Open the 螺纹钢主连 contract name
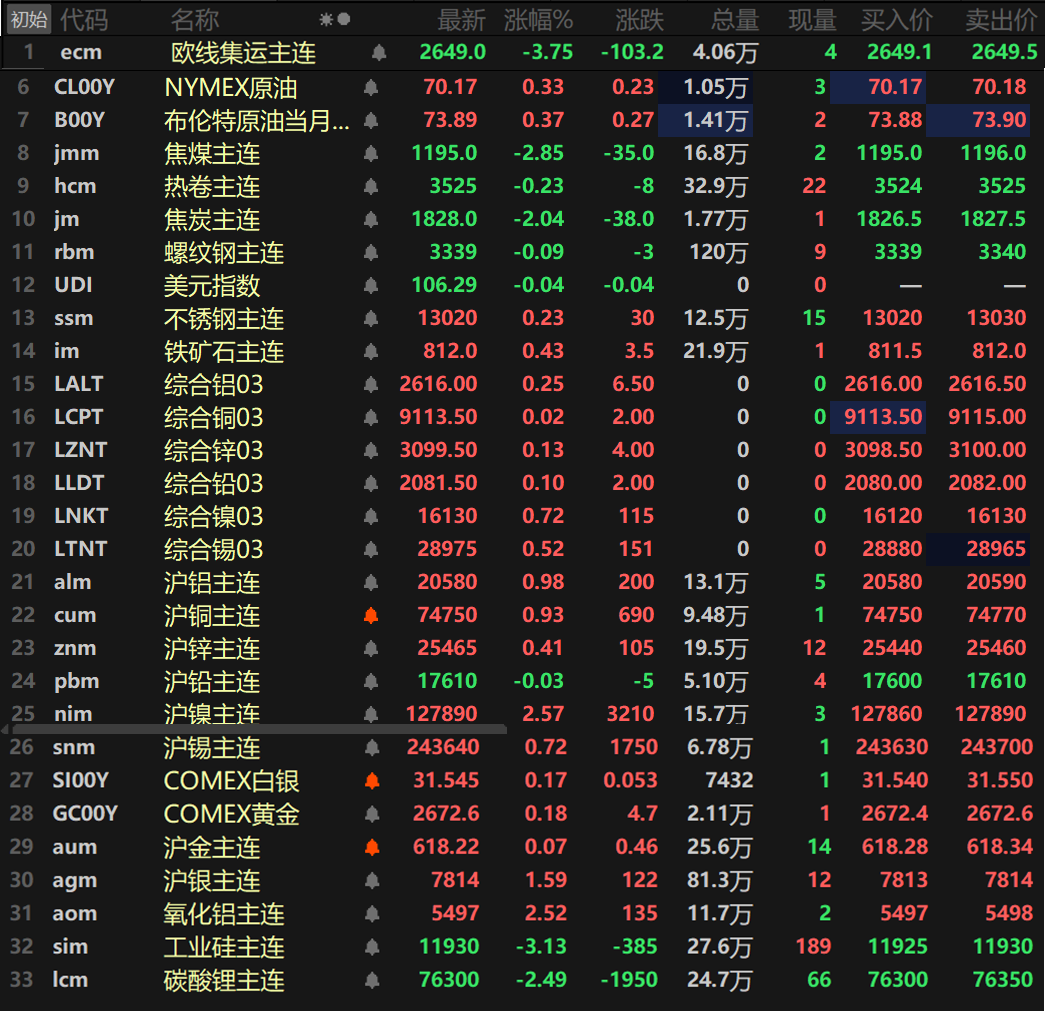Viewport: 1045px width, 1011px height. [224, 253]
